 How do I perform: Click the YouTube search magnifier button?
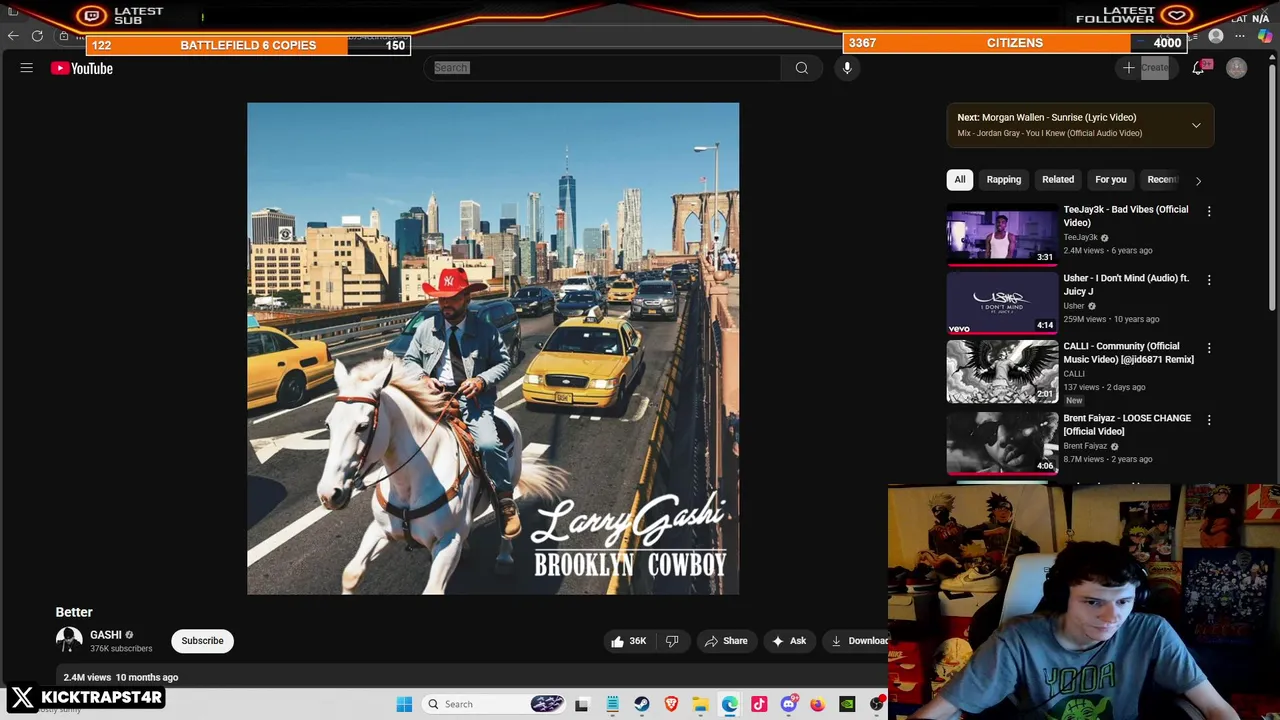(802, 68)
